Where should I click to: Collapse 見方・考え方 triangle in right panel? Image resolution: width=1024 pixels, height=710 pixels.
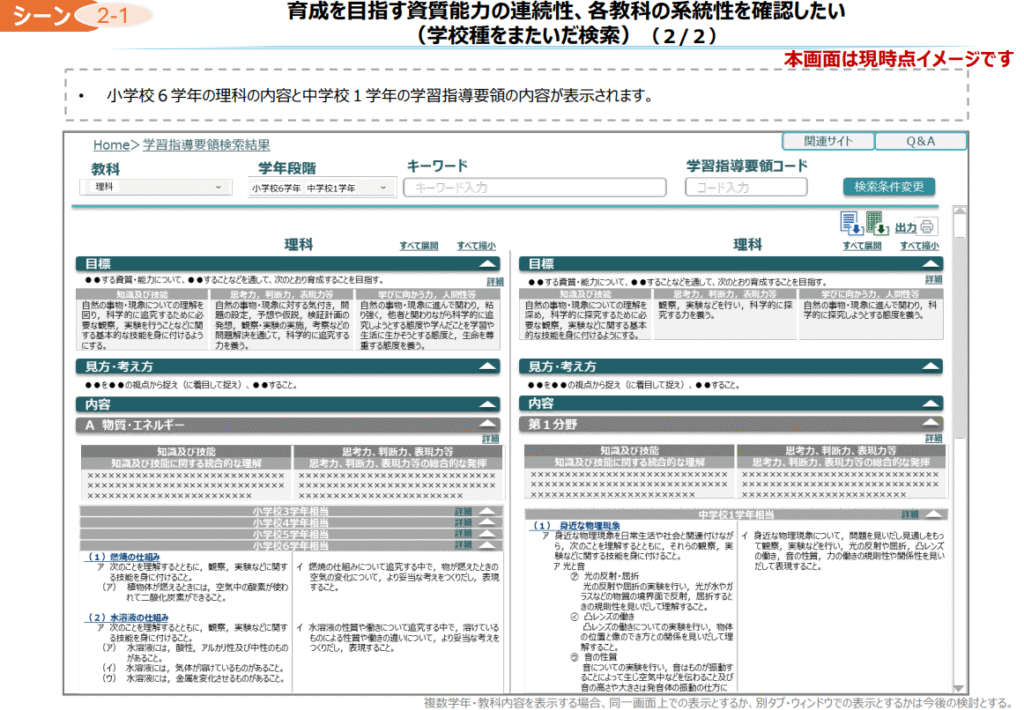click(x=931, y=367)
